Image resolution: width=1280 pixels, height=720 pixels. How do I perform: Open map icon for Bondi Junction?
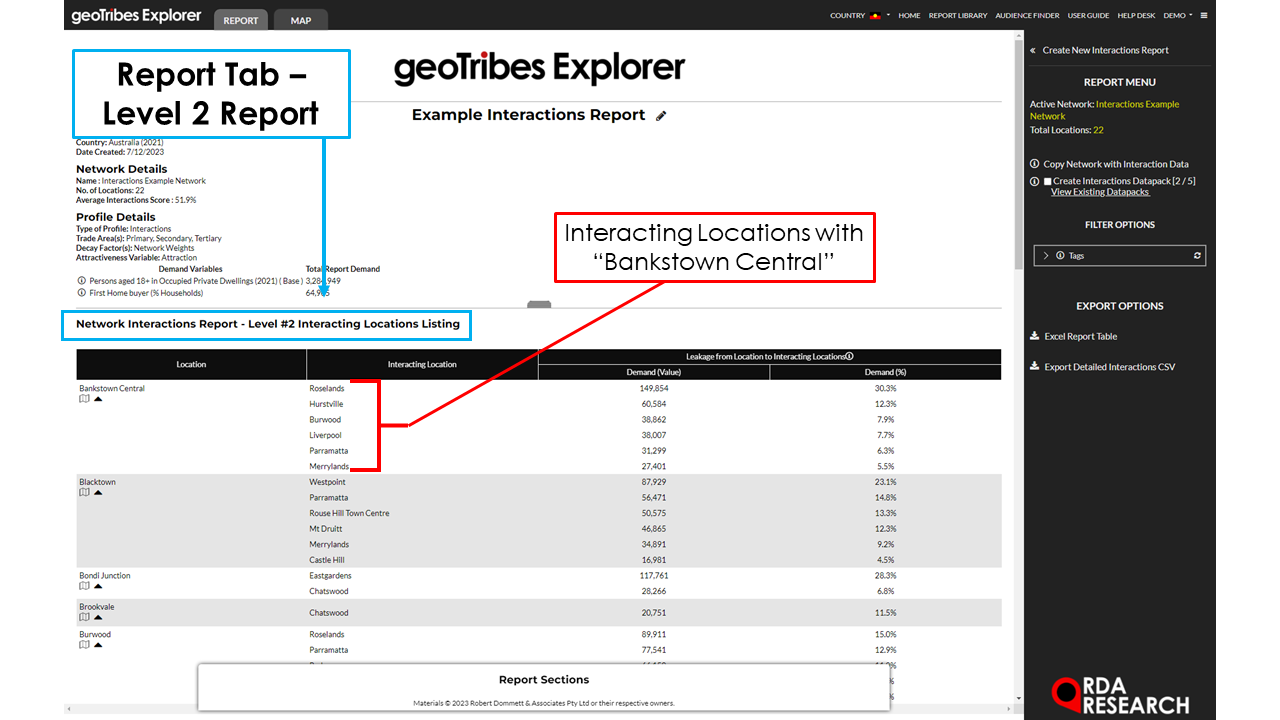[84, 586]
